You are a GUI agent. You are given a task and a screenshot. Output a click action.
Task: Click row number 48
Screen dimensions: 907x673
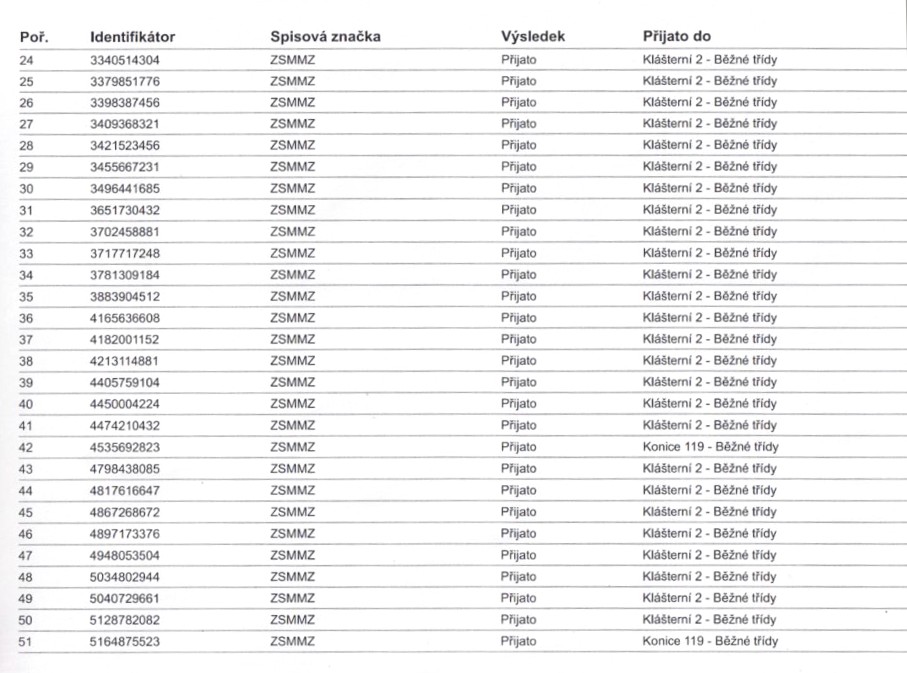tap(27, 576)
